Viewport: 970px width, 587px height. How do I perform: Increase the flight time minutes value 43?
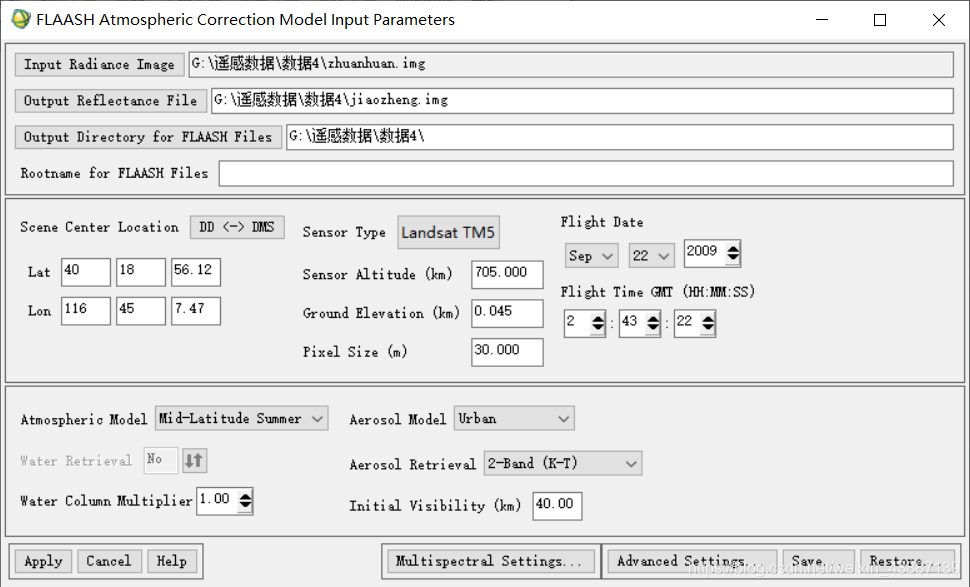pyautogui.click(x=653, y=319)
